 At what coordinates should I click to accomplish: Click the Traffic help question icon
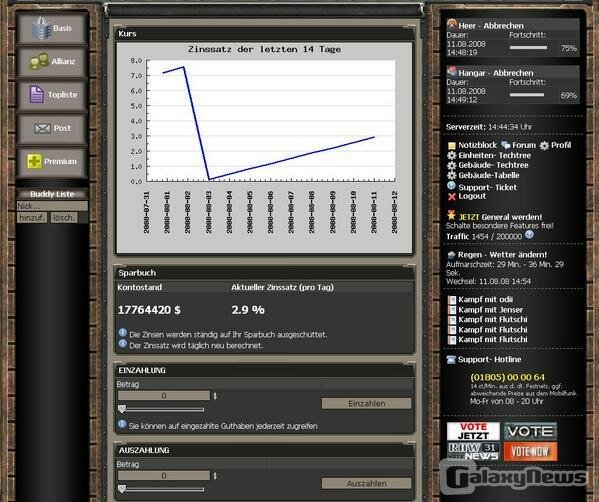pyautogui.click(x=529, y=235)
